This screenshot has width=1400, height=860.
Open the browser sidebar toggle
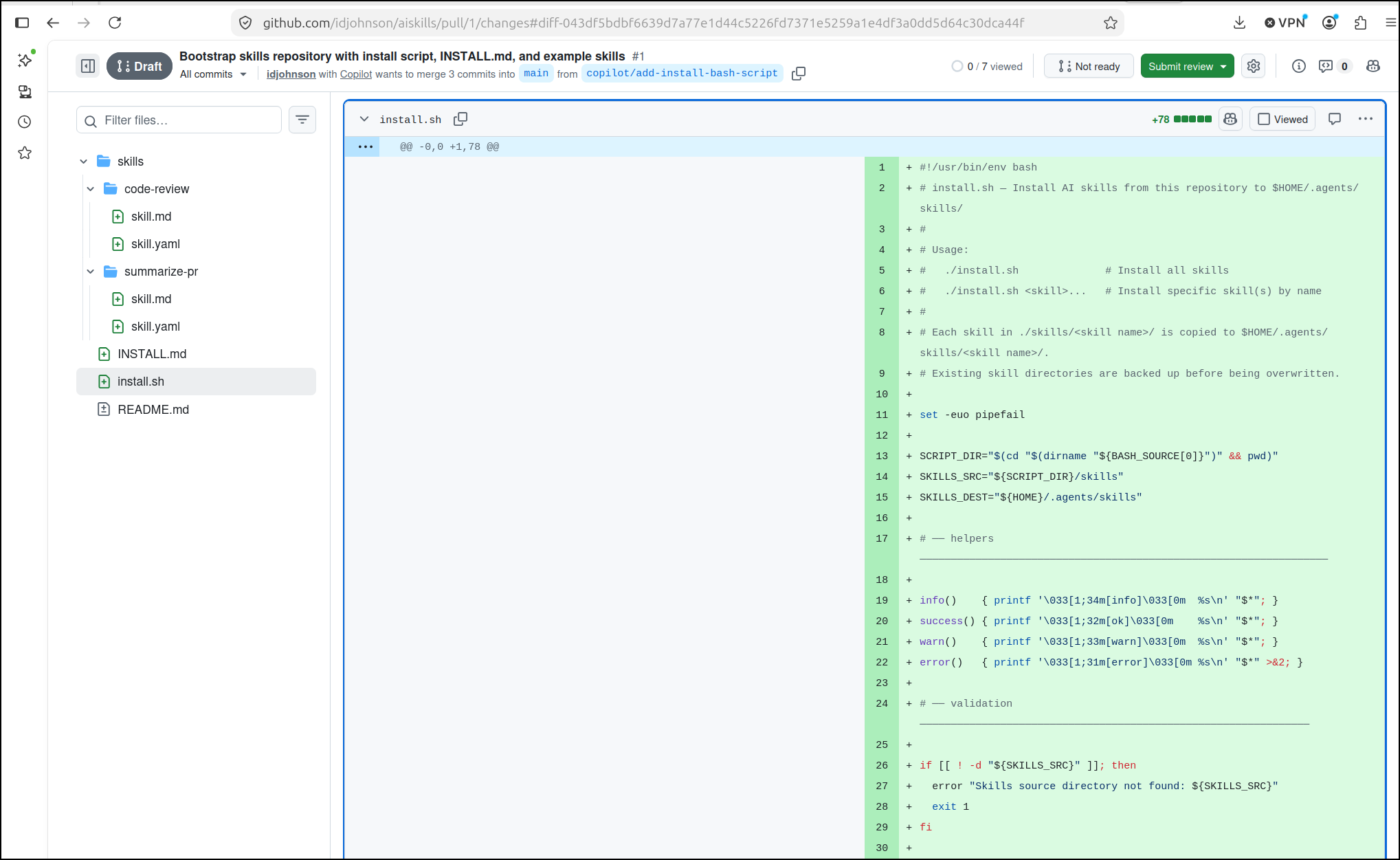pos(22,23)
